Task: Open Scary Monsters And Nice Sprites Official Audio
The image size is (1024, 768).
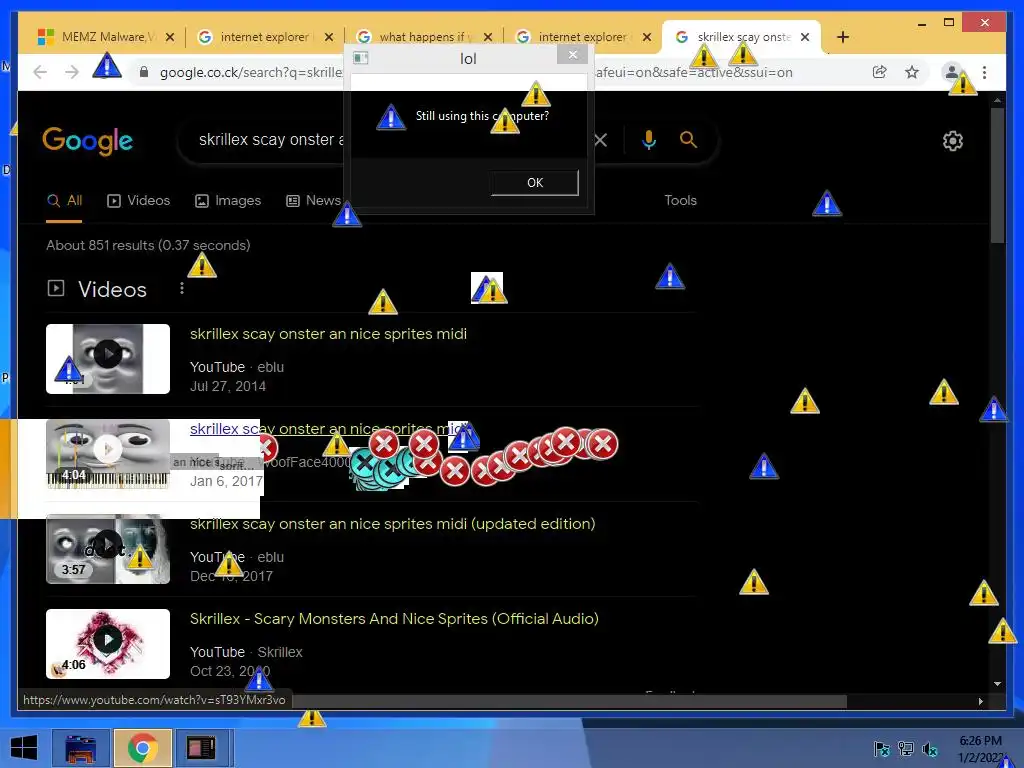Action: coord(394,619)
